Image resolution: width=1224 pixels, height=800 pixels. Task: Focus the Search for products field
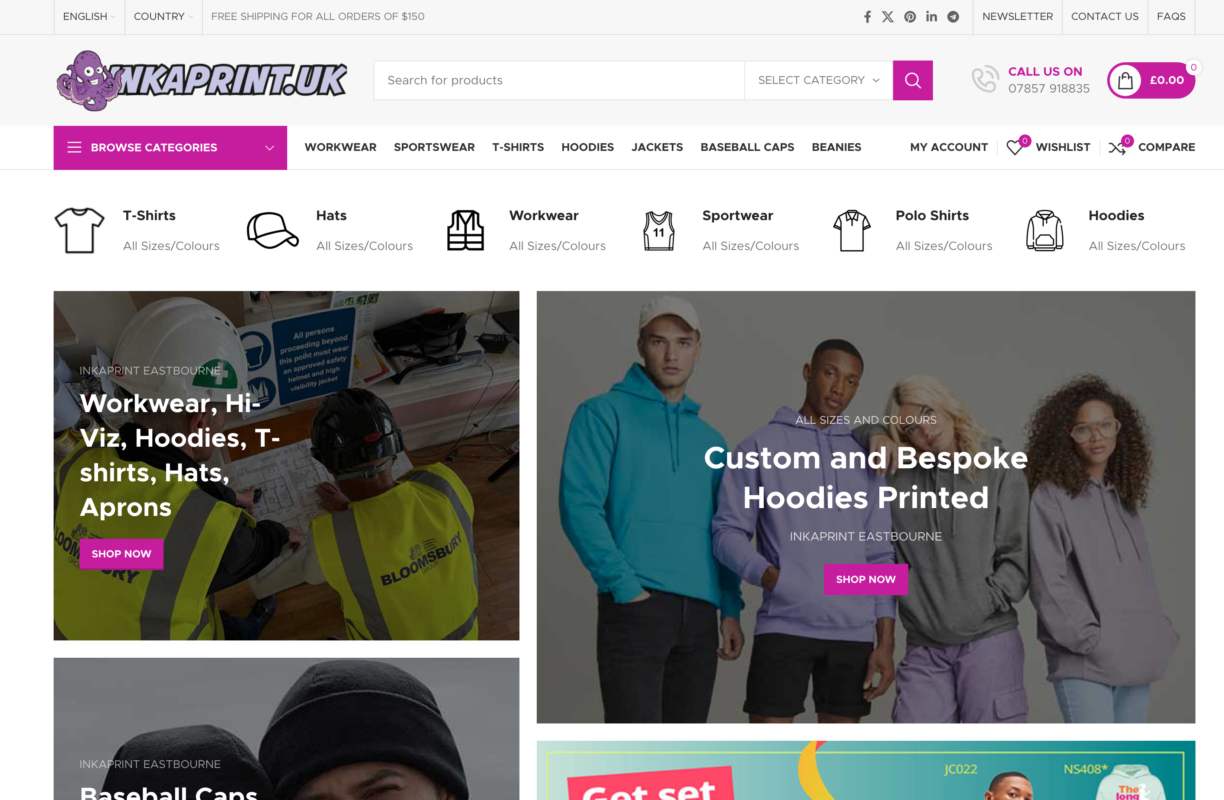pos(559,80)
